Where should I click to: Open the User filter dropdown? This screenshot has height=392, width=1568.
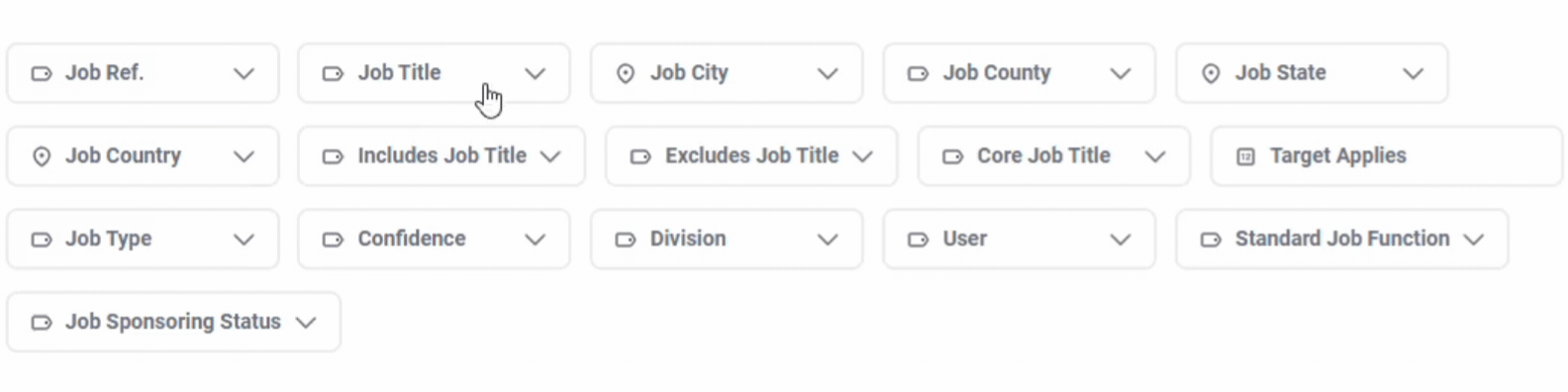[x=1020, y=240]
